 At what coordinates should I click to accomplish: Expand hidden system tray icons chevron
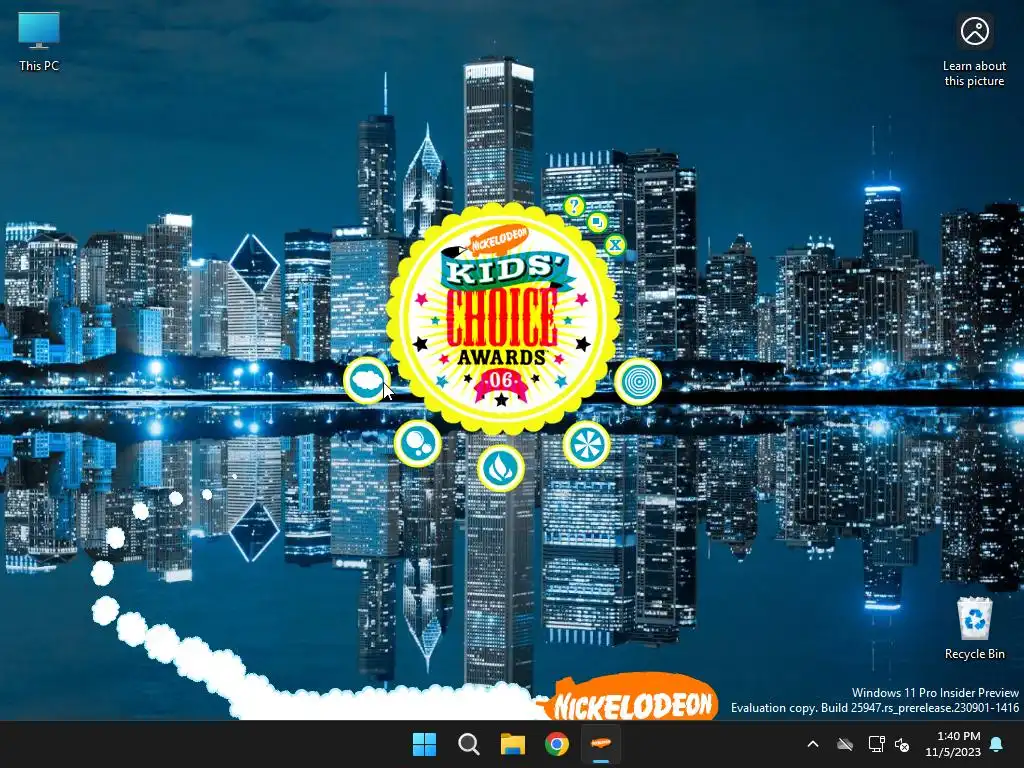tap(813, 744)
